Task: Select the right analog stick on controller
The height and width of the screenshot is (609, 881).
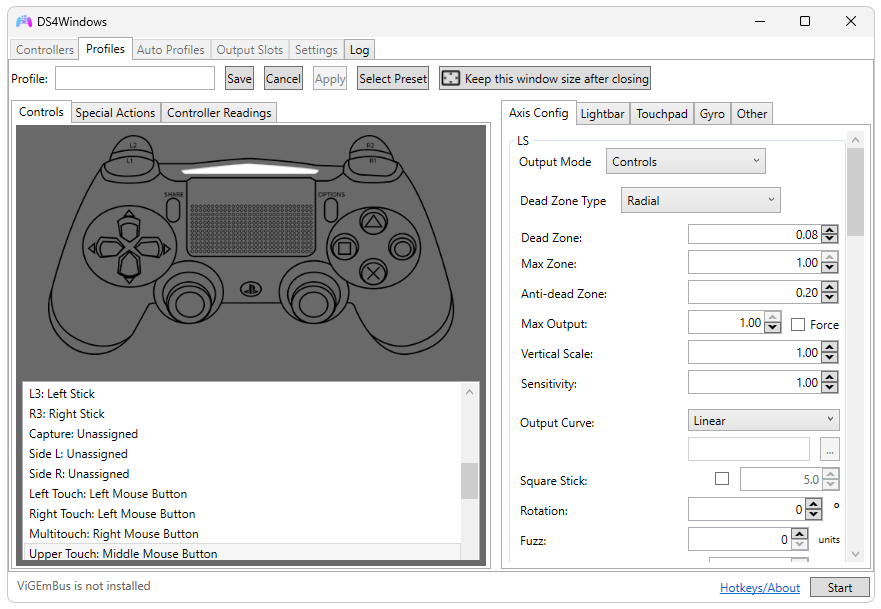Action: coord(313,302)
